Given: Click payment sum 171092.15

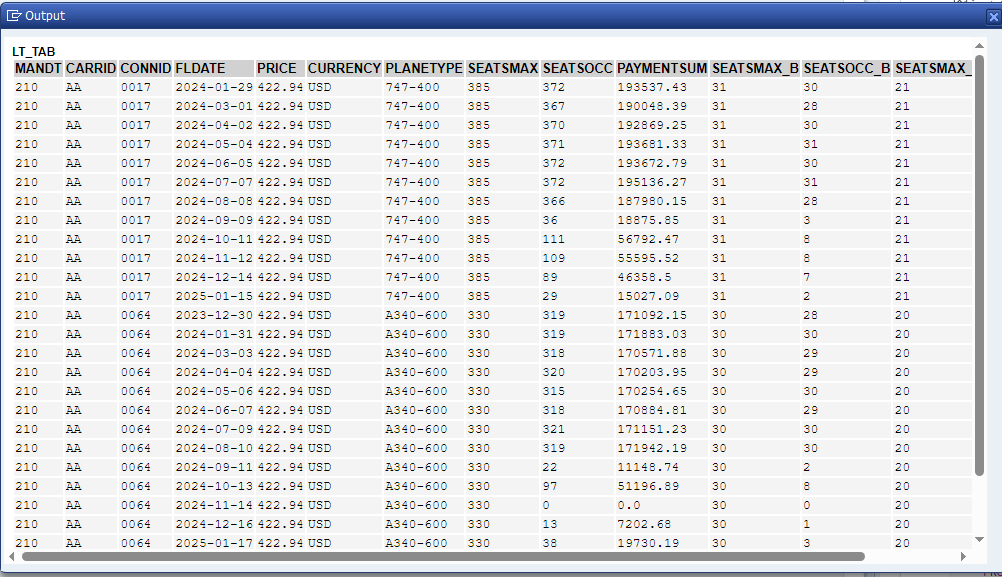Looking at the screenshot, I should coord(652,316).
